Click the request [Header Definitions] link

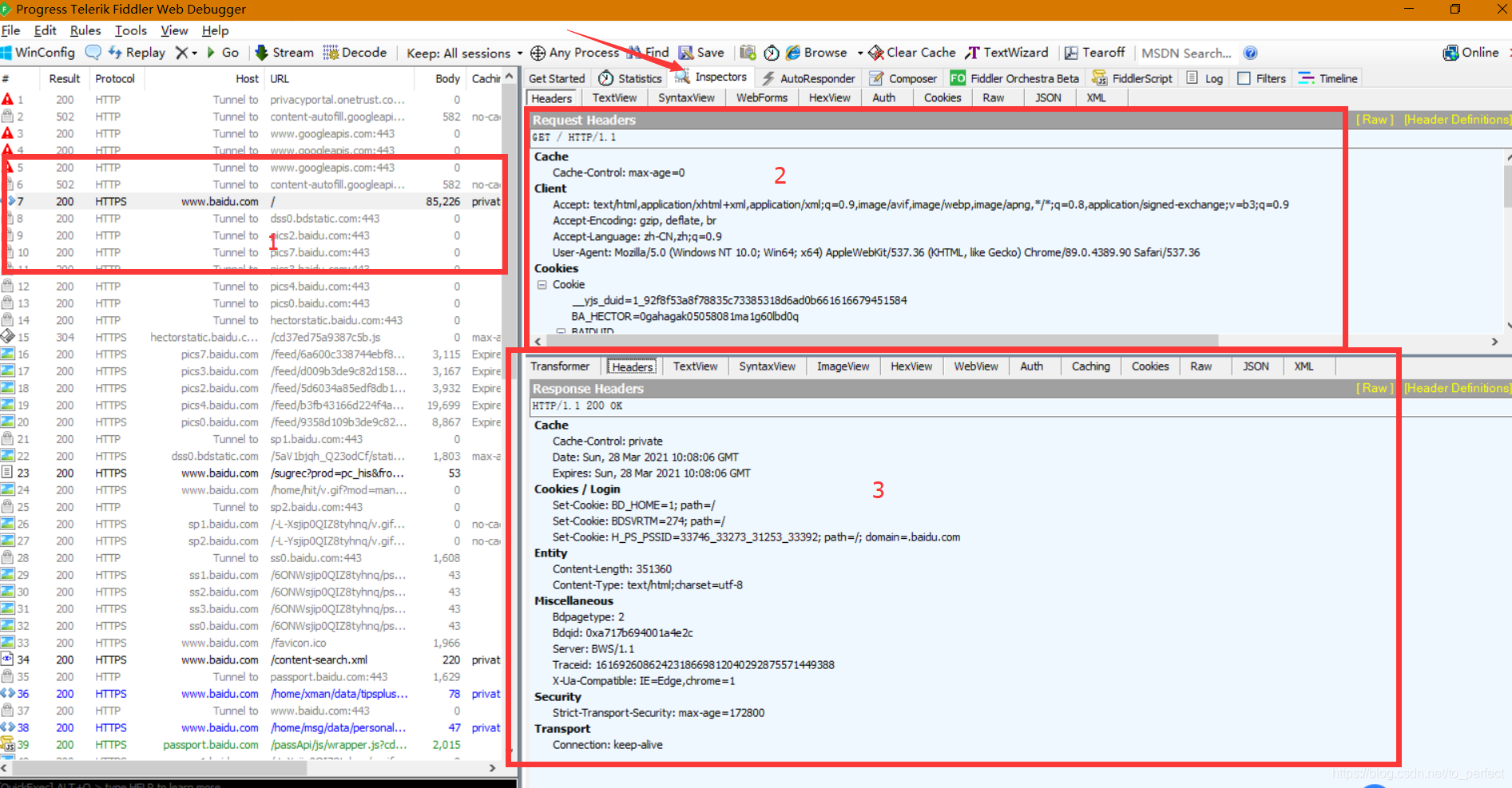[1456, 120]
